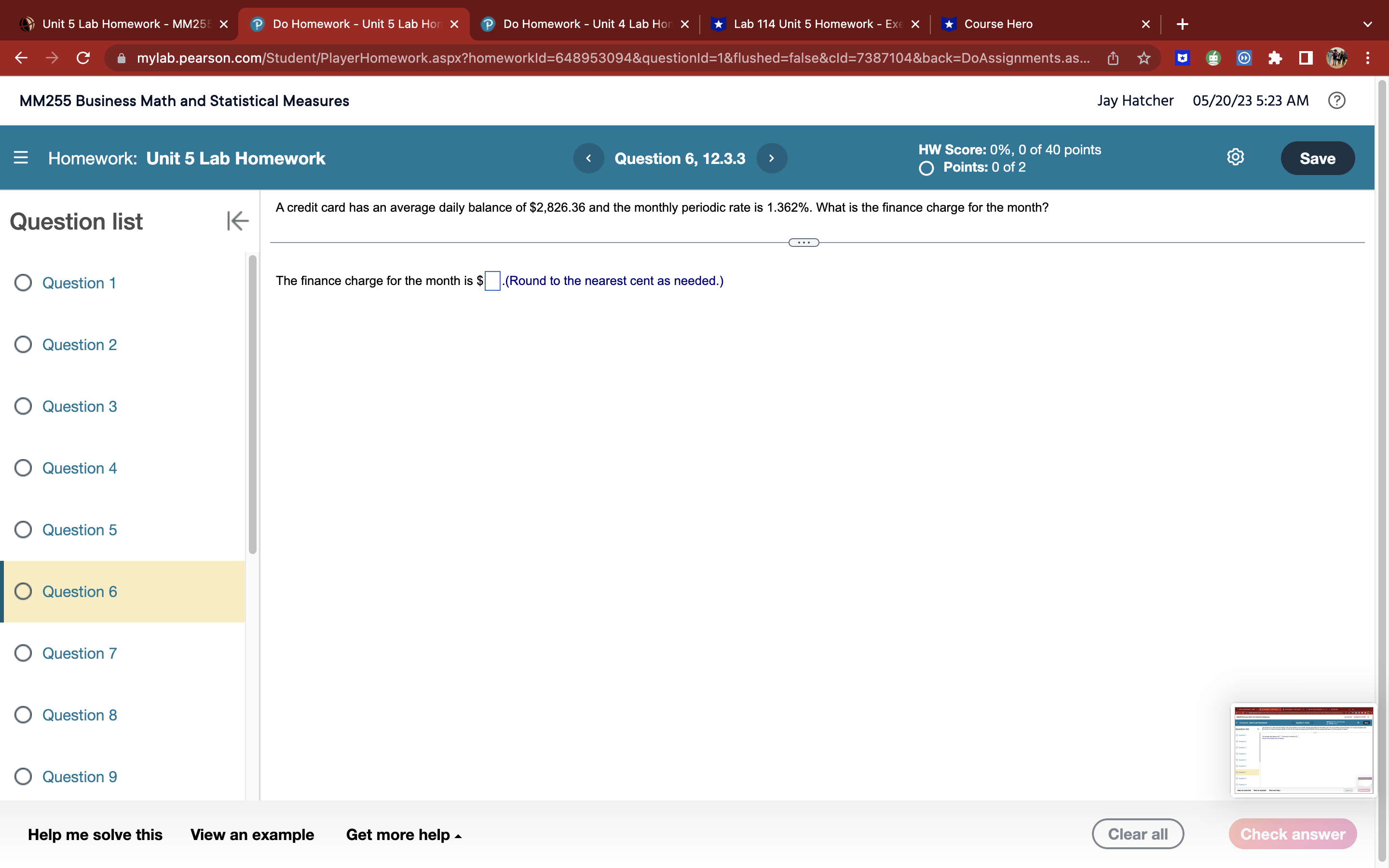Go to the previous question with the left arrow
This screenshot has height=868, width=1389.
tap(588, 158)
